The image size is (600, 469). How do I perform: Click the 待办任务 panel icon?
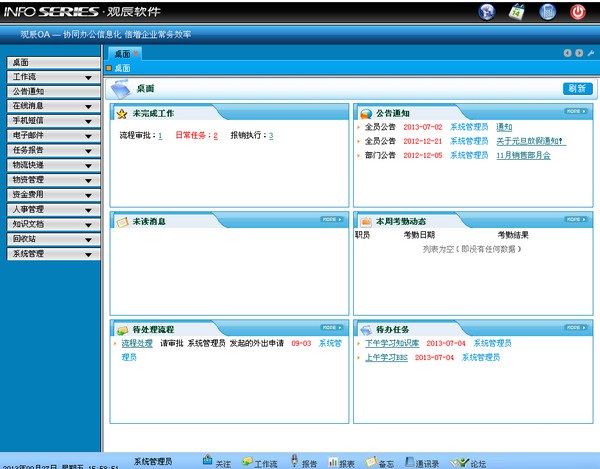366,329
